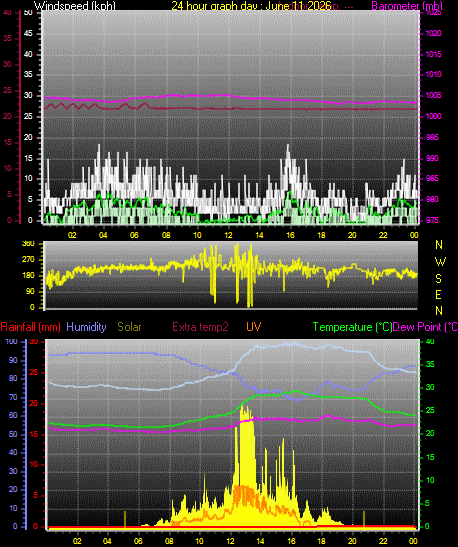The image size is (458, 547).
Task: Click the "S" compass letter beside wind direction graph
Action: coord(438,279)
